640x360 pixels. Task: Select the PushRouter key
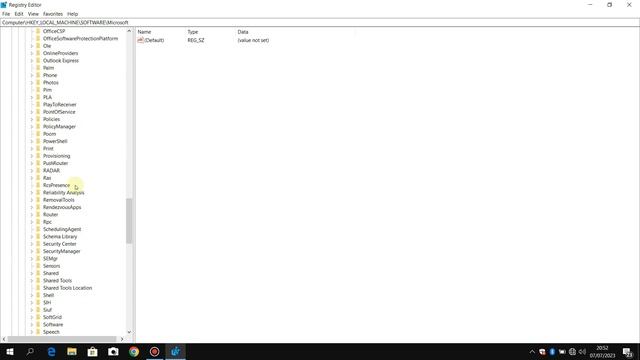pyautogui.click(x=56, y=163)
